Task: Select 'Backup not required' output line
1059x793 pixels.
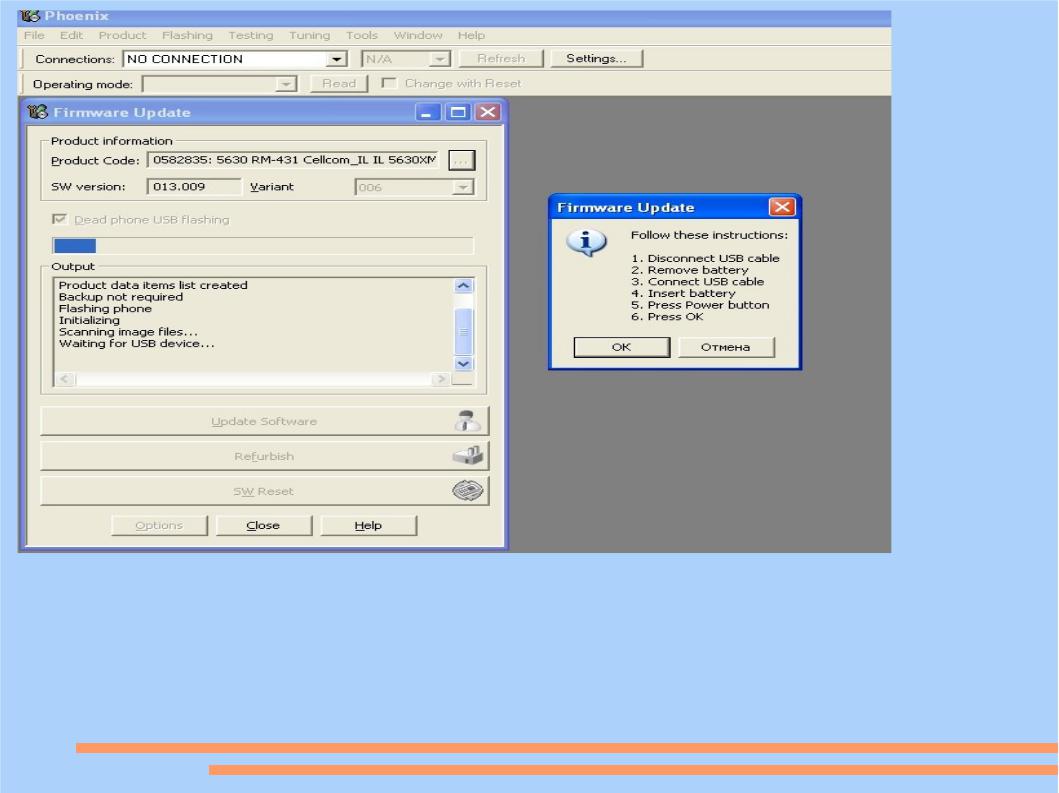Action: 121,297
